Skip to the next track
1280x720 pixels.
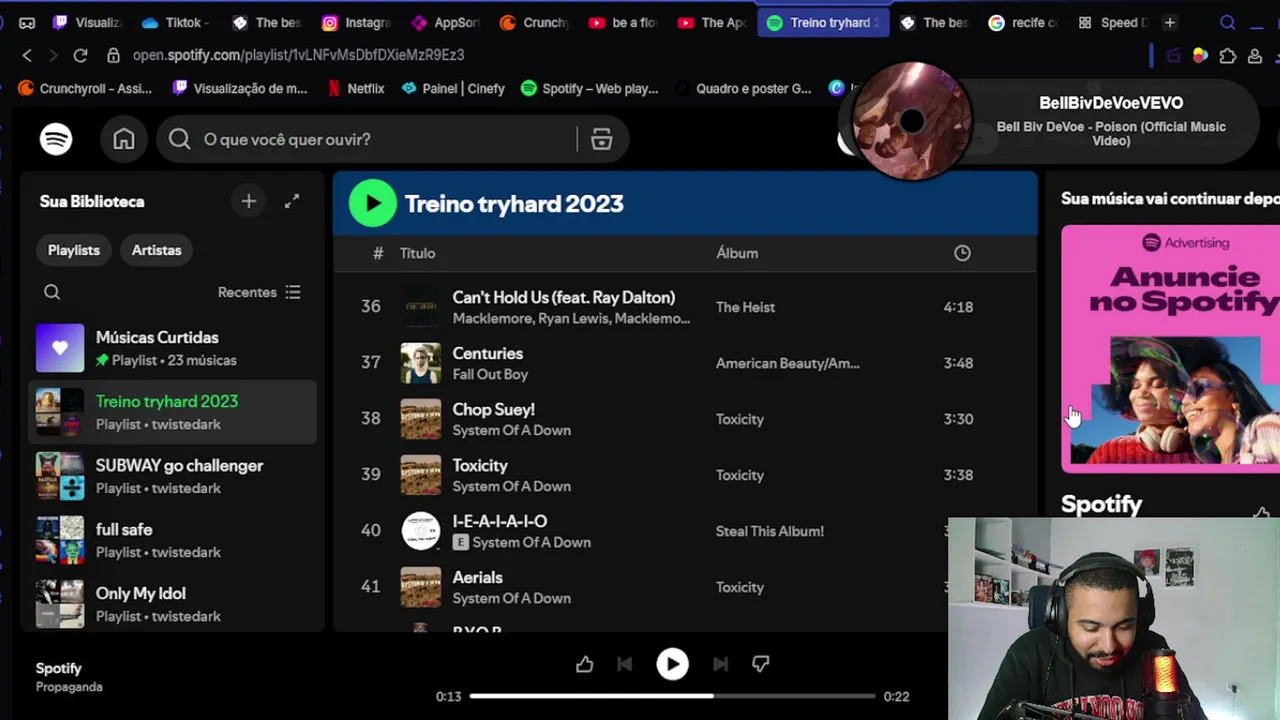[x=720, y=664]
